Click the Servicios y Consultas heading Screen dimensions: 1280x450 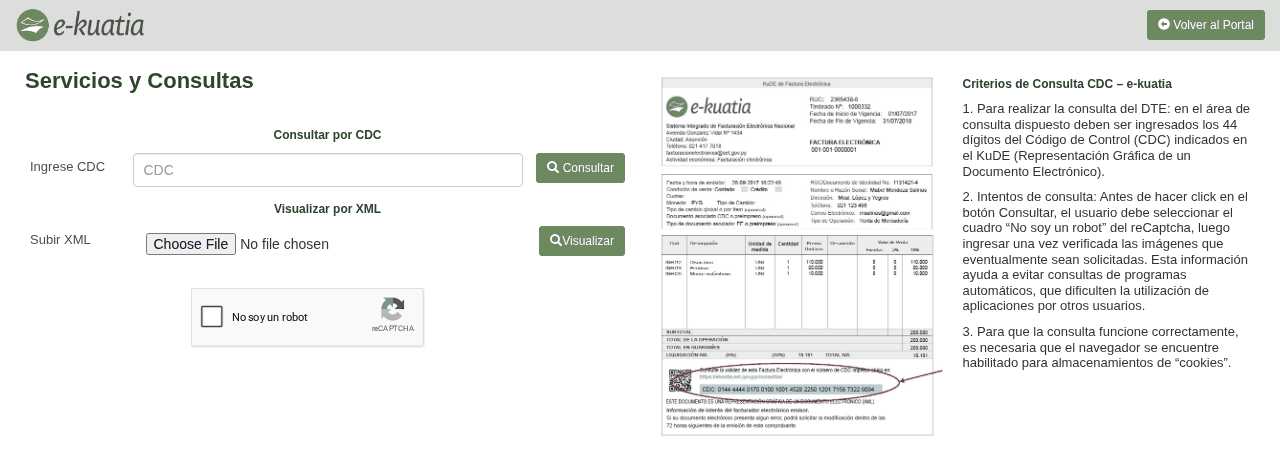(139, 81)
